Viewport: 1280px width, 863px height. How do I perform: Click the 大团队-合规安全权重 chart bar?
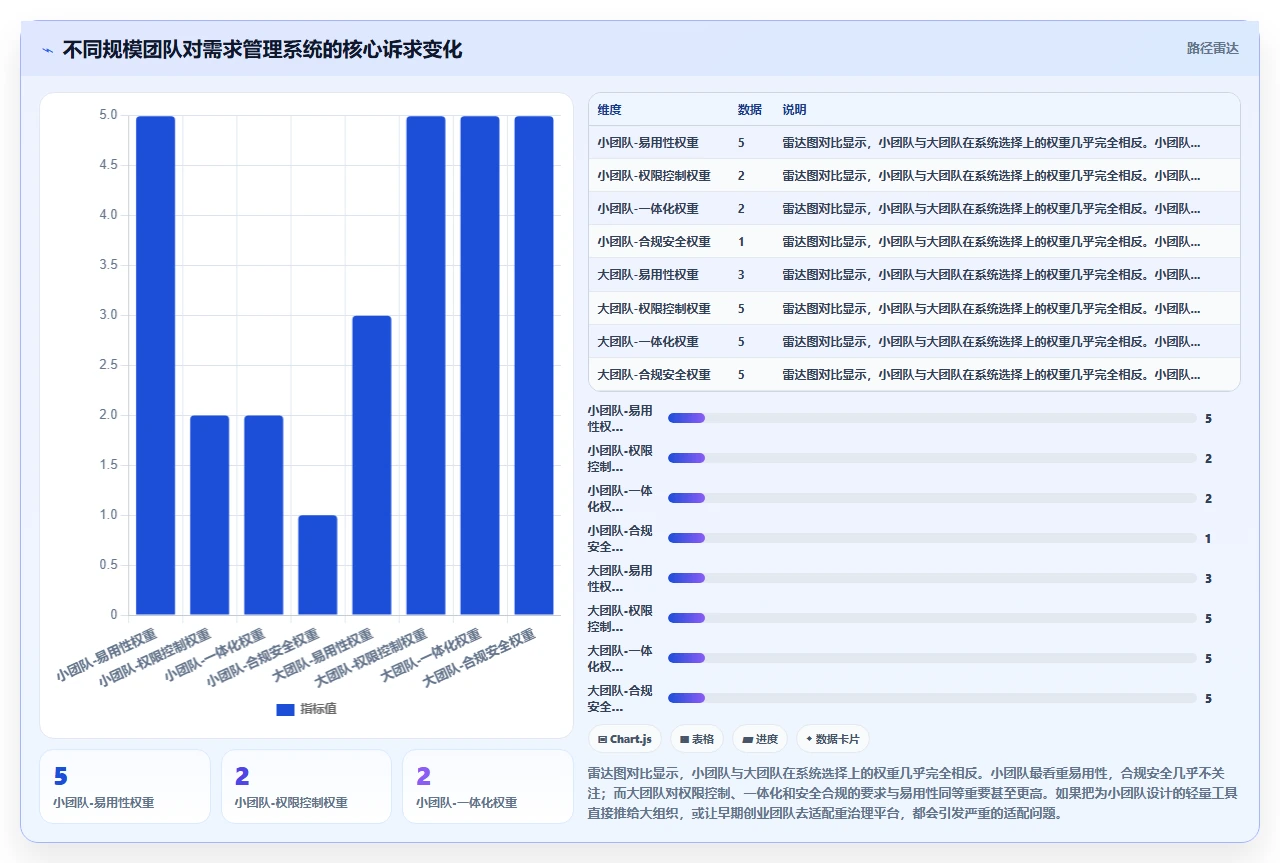pos(534,365)
